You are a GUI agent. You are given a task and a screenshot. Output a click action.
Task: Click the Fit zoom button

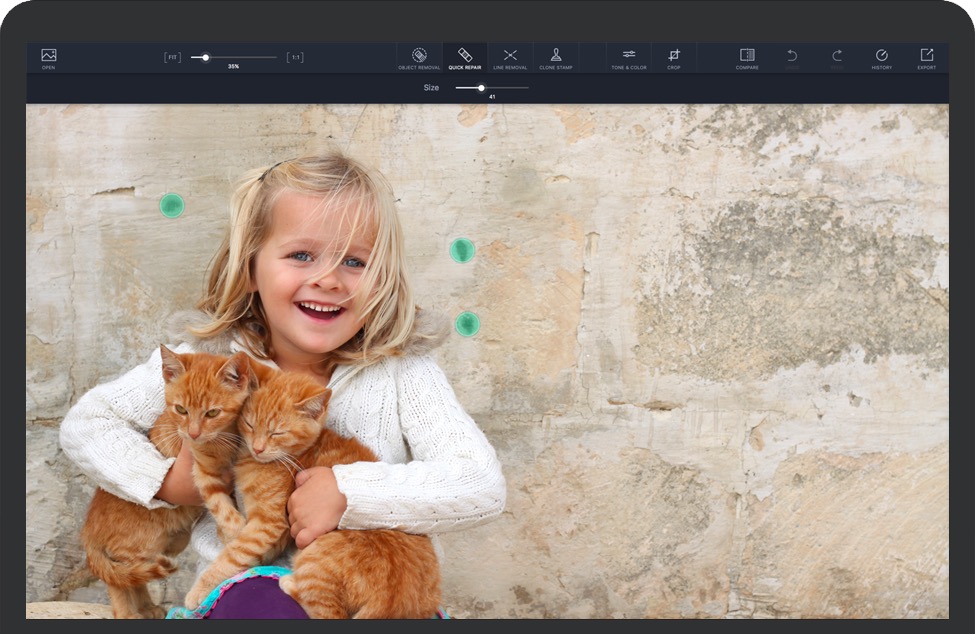pyautogui.click(x=173, y=57)
